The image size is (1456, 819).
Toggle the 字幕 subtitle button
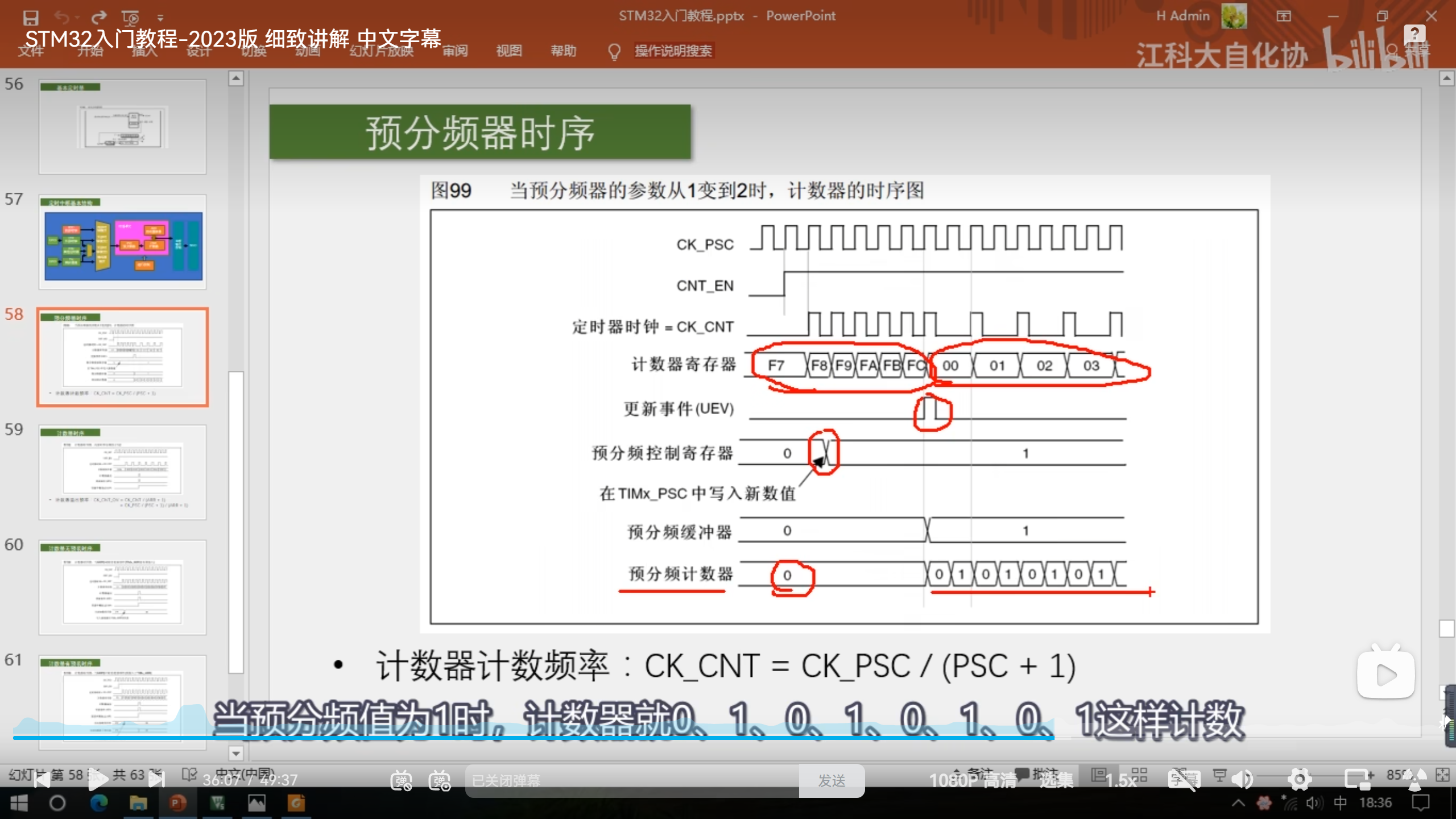[x=1184, y=780]
